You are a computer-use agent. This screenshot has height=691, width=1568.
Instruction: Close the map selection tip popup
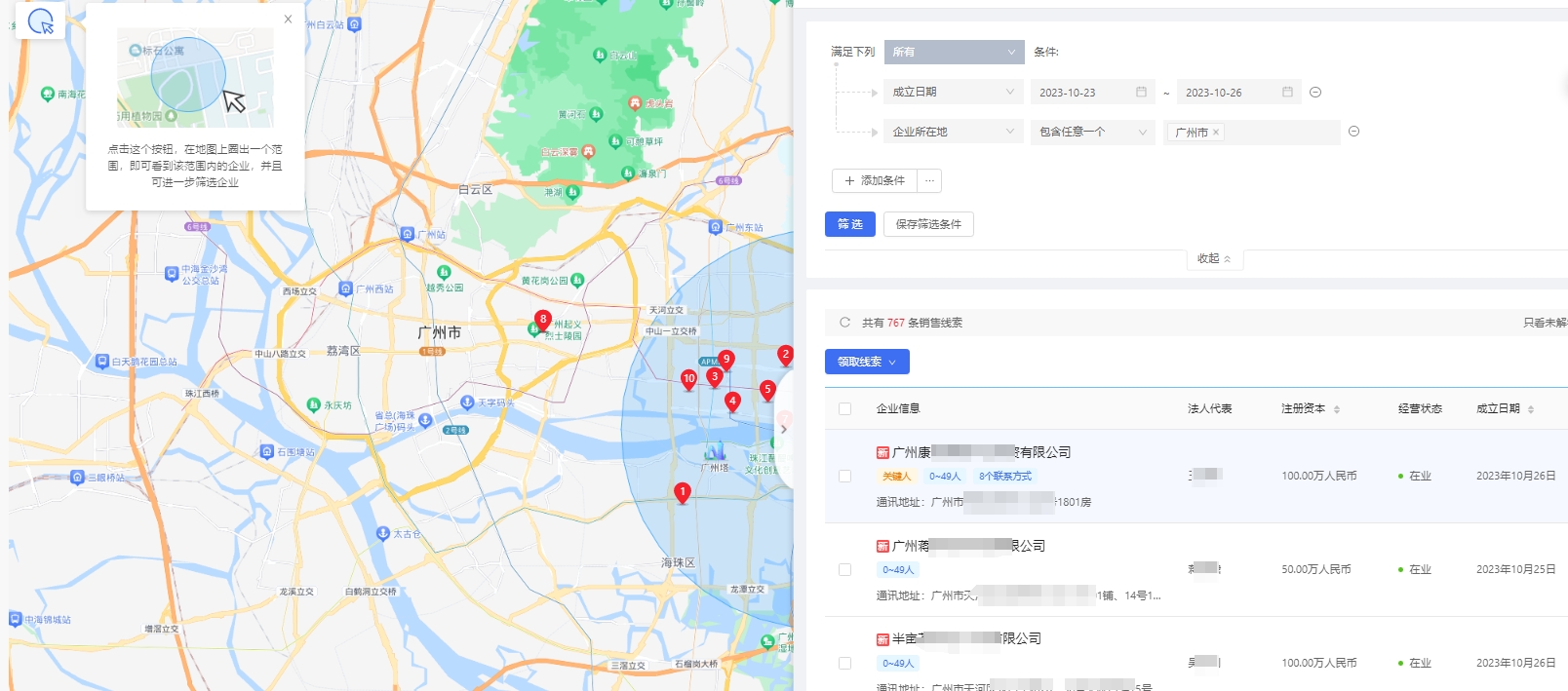pos(288,19)
